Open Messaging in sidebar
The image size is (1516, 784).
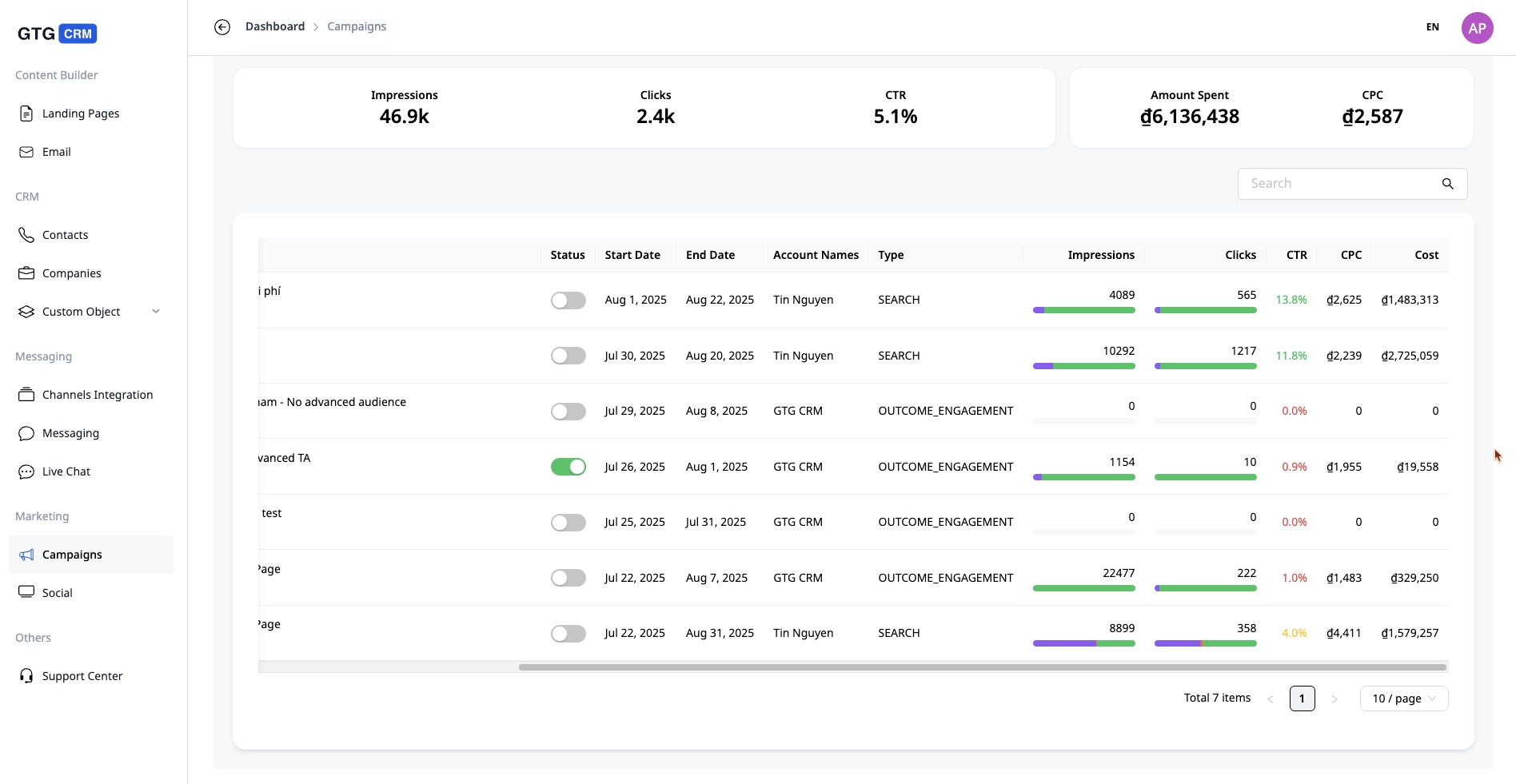coord(91,433)
